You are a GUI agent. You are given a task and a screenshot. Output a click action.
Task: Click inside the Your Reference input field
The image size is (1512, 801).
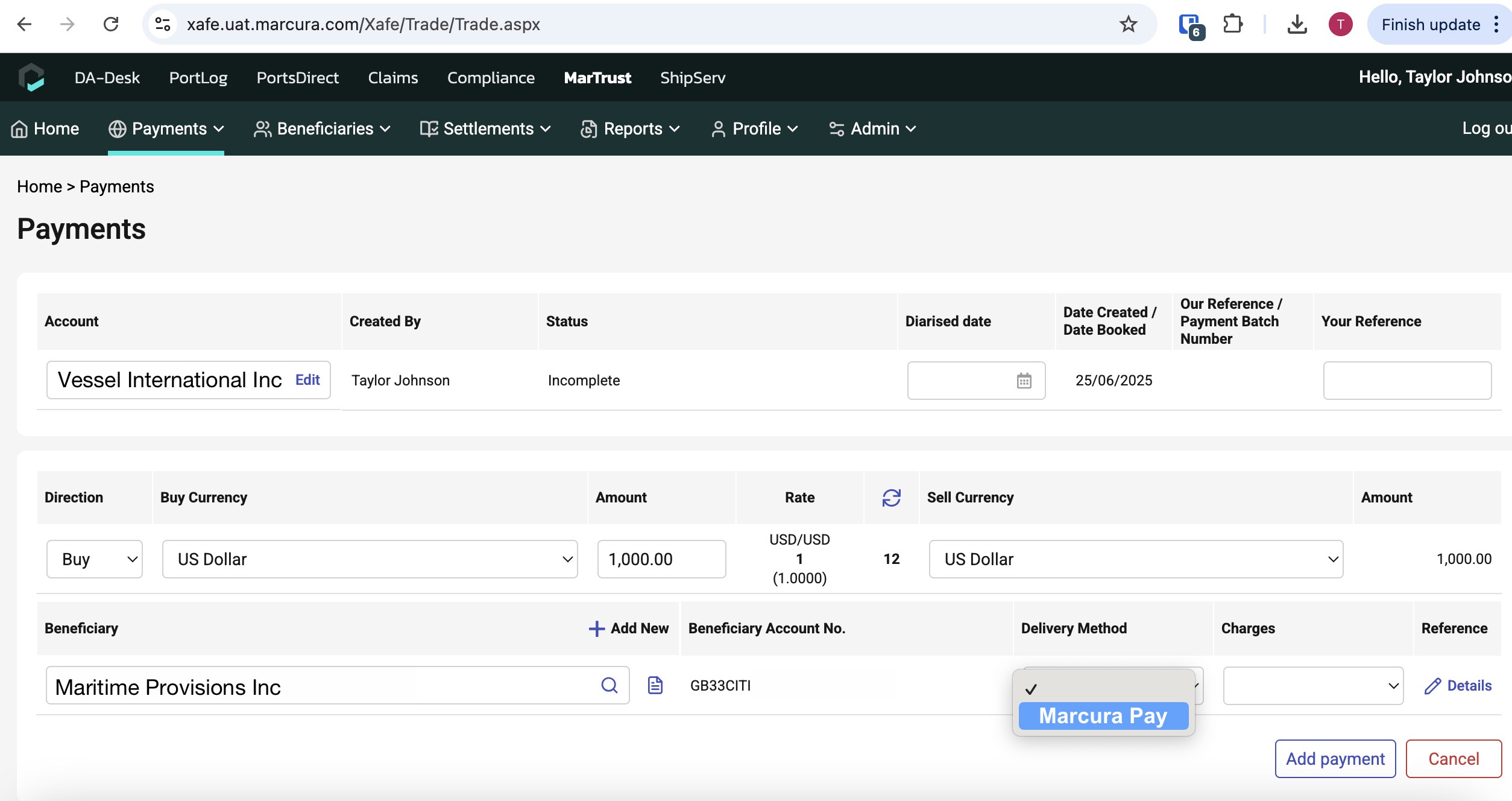[x=1407, y=381]
